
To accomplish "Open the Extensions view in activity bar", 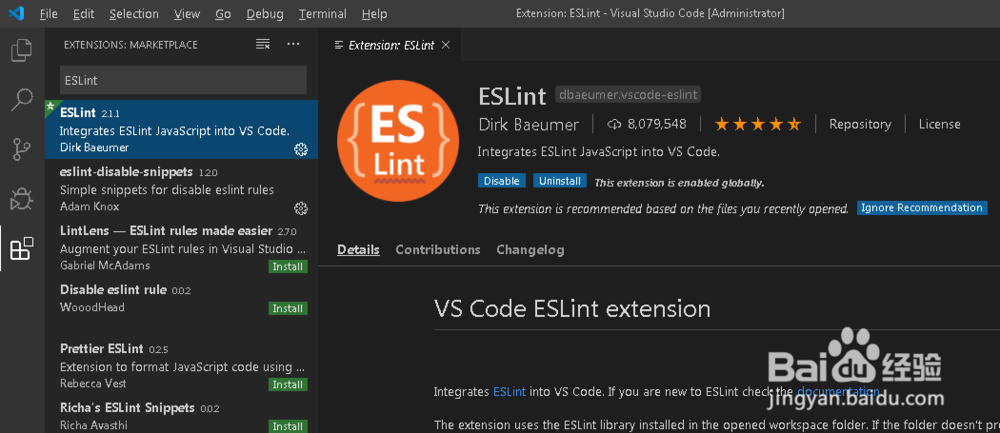I will [22, 249].
